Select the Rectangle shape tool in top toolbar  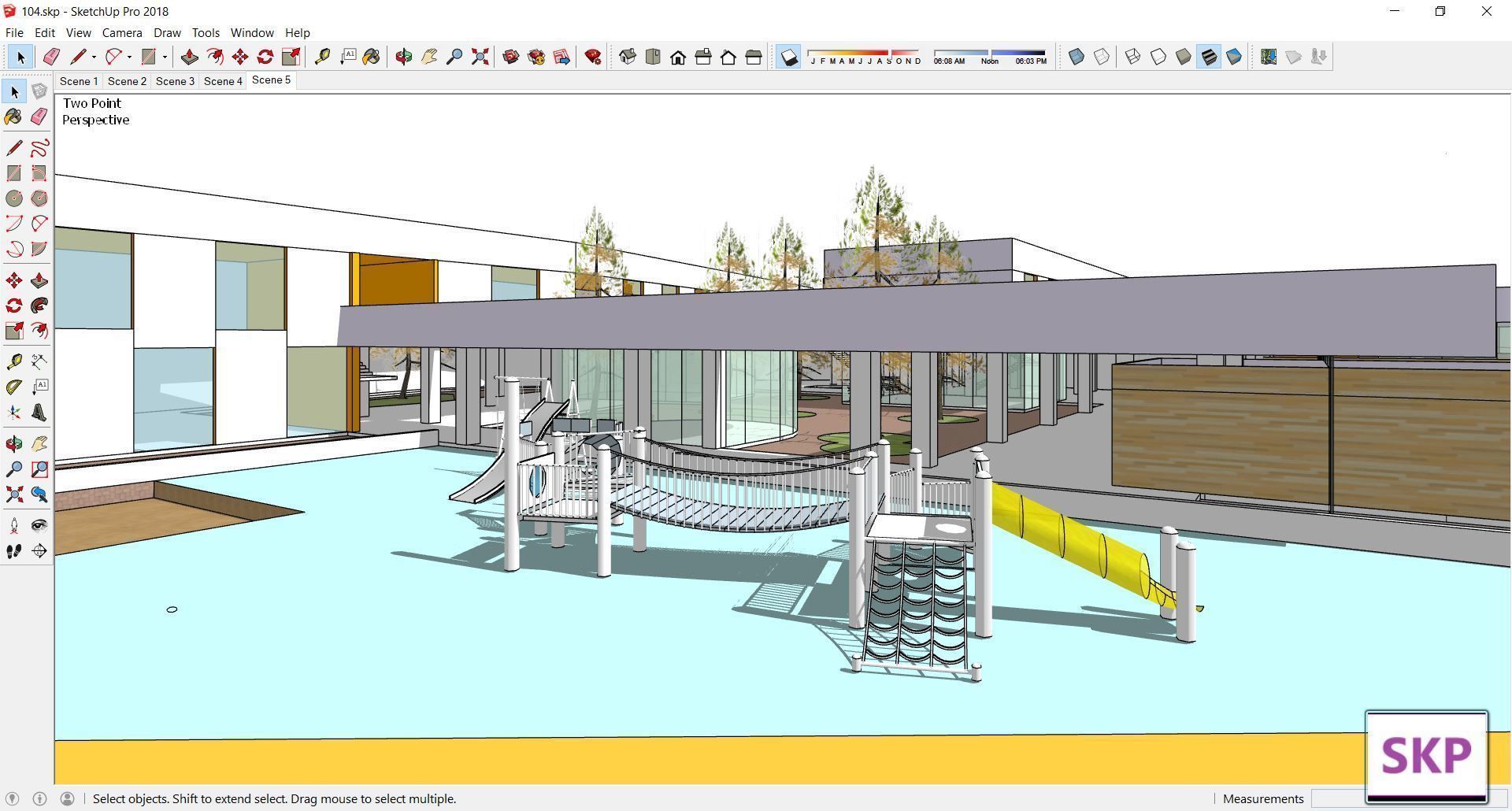point(148,57)
